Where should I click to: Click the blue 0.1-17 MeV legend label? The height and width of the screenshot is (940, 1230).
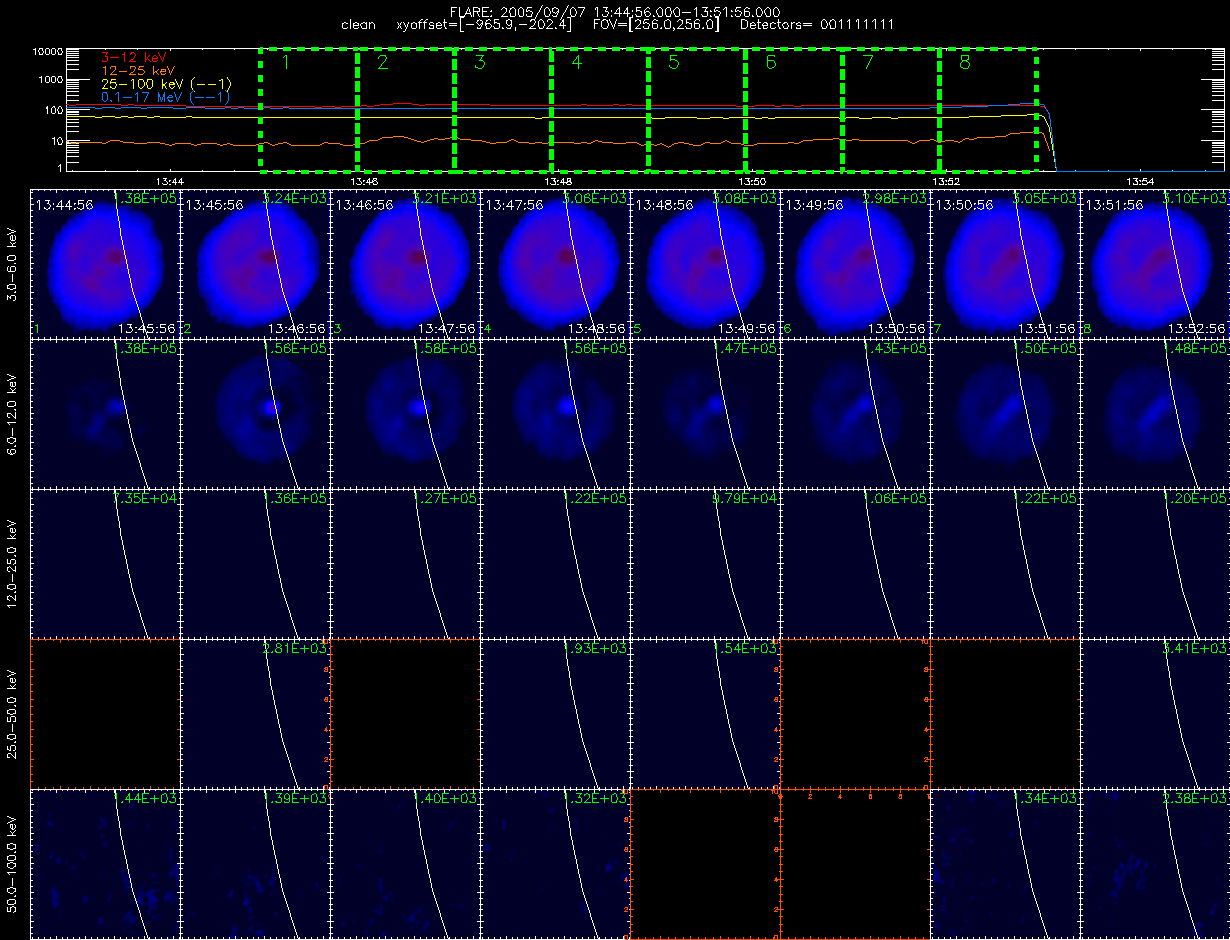point(167,97)
